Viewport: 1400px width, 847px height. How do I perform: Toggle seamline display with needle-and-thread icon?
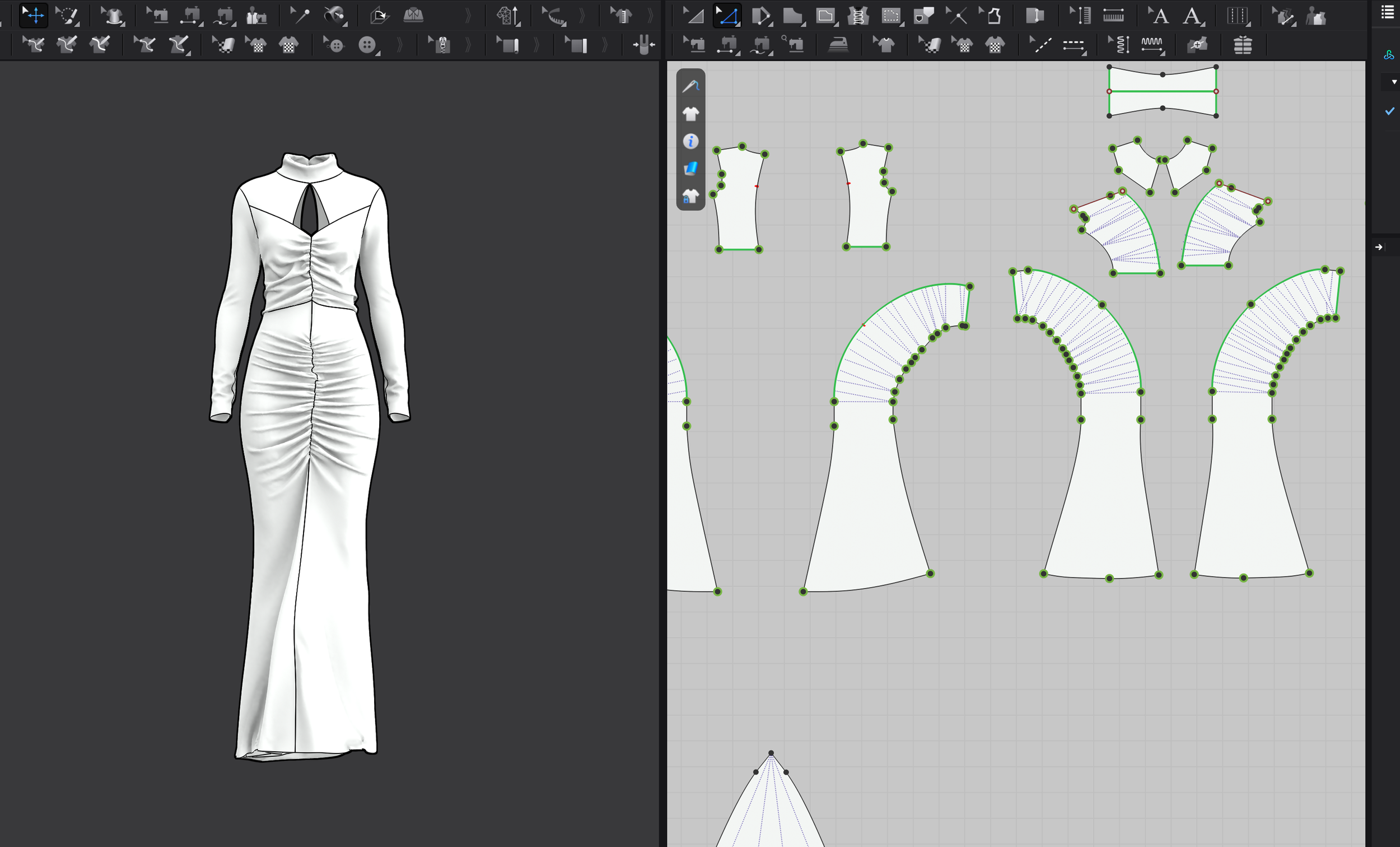point(690,86)
